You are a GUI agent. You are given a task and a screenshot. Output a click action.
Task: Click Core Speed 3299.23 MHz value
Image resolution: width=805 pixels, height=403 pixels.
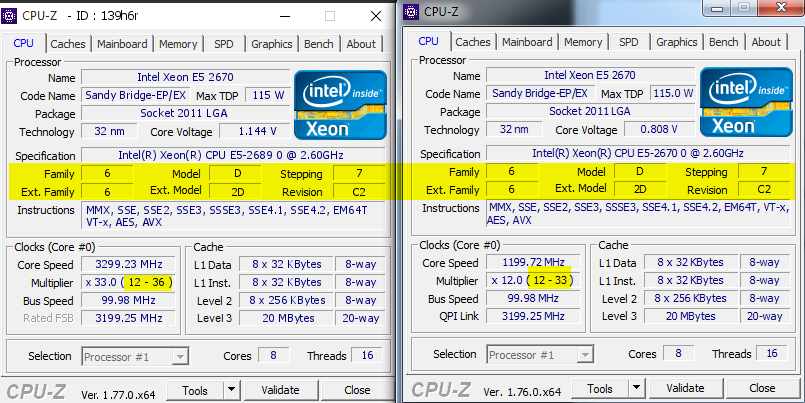128,265
